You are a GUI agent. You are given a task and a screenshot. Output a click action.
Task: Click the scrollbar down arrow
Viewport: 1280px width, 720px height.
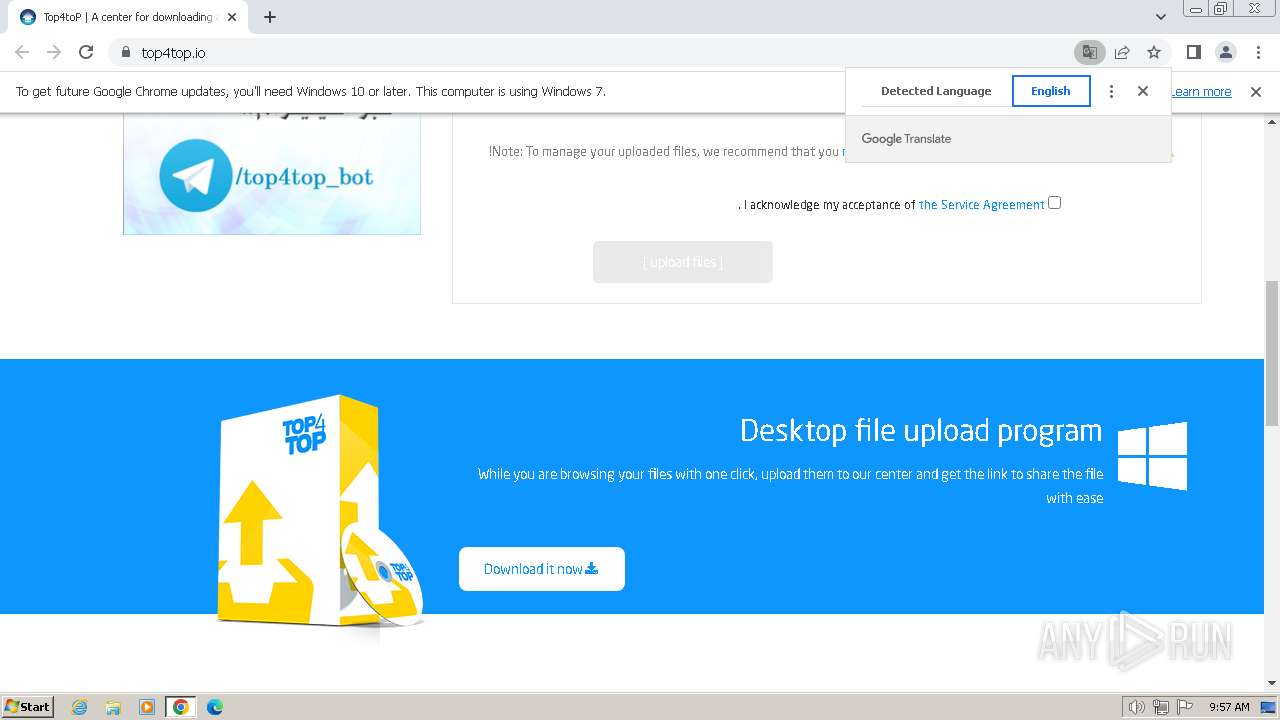[x=1272, y=683]
